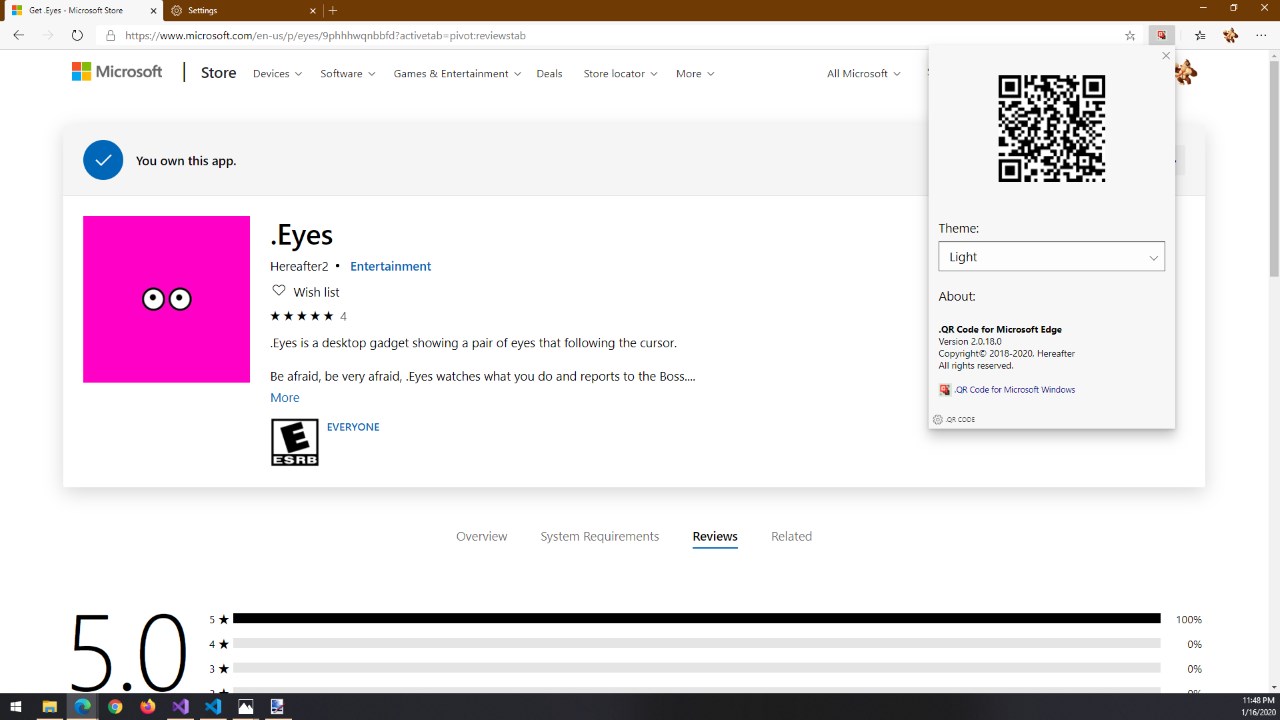Open the EVERYONE rating link
The height and width of the screenshot is (720, 1280).
[353, 427]
